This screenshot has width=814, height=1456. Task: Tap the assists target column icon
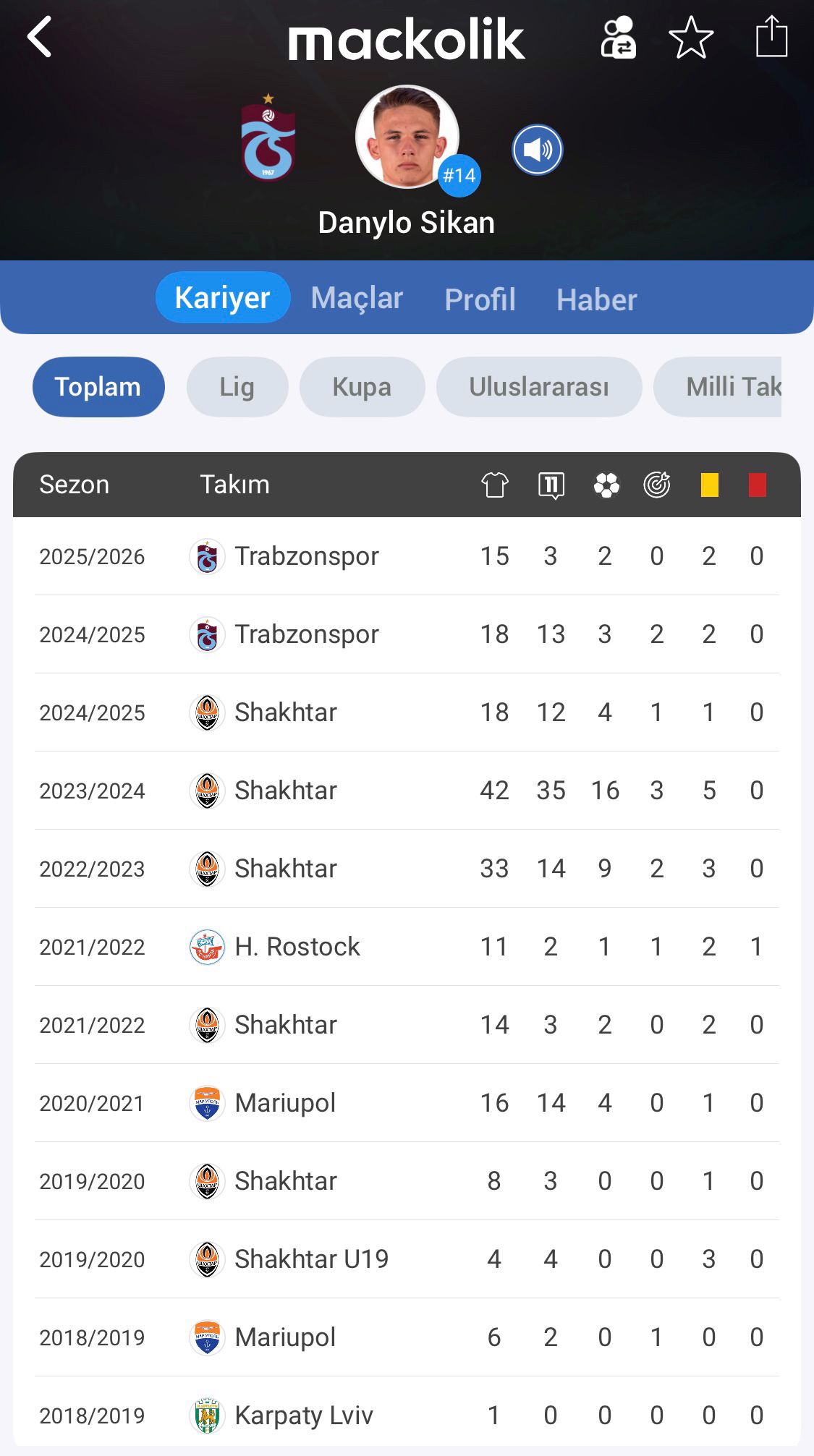(657, 485)
